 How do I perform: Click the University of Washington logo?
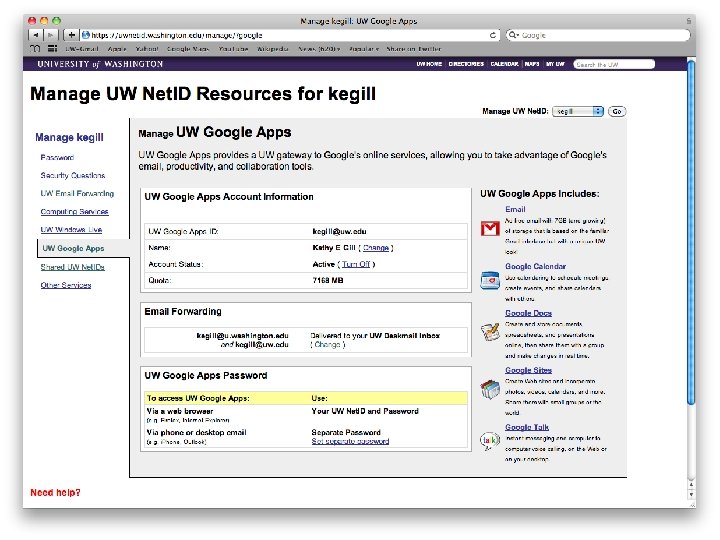pos(100,64)
